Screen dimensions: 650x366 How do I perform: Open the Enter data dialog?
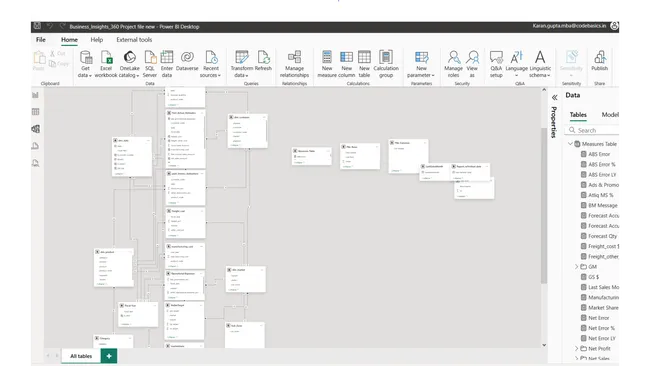tap(167, 64)
